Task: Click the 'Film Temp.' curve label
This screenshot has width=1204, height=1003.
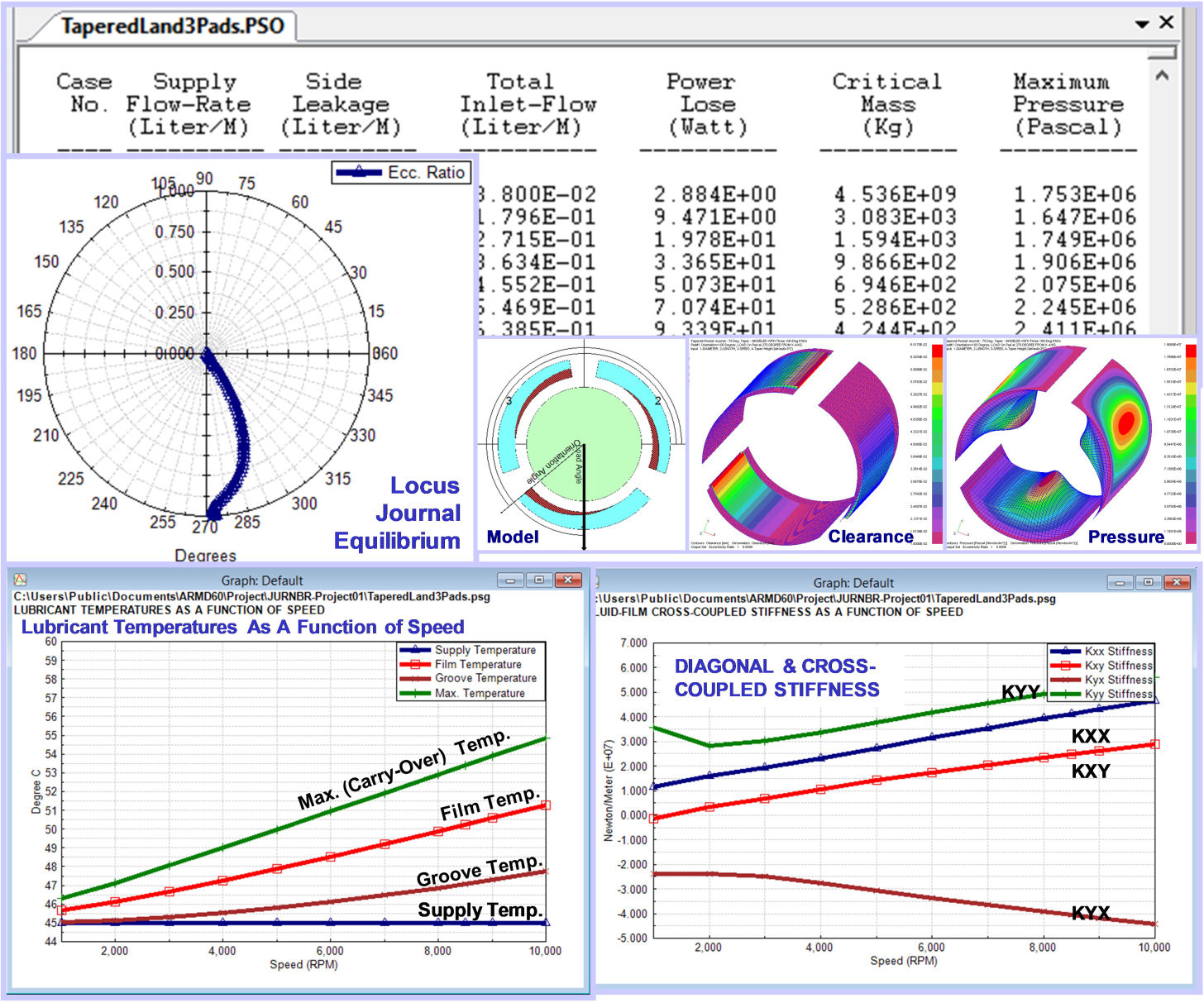Action: (490, 805)
